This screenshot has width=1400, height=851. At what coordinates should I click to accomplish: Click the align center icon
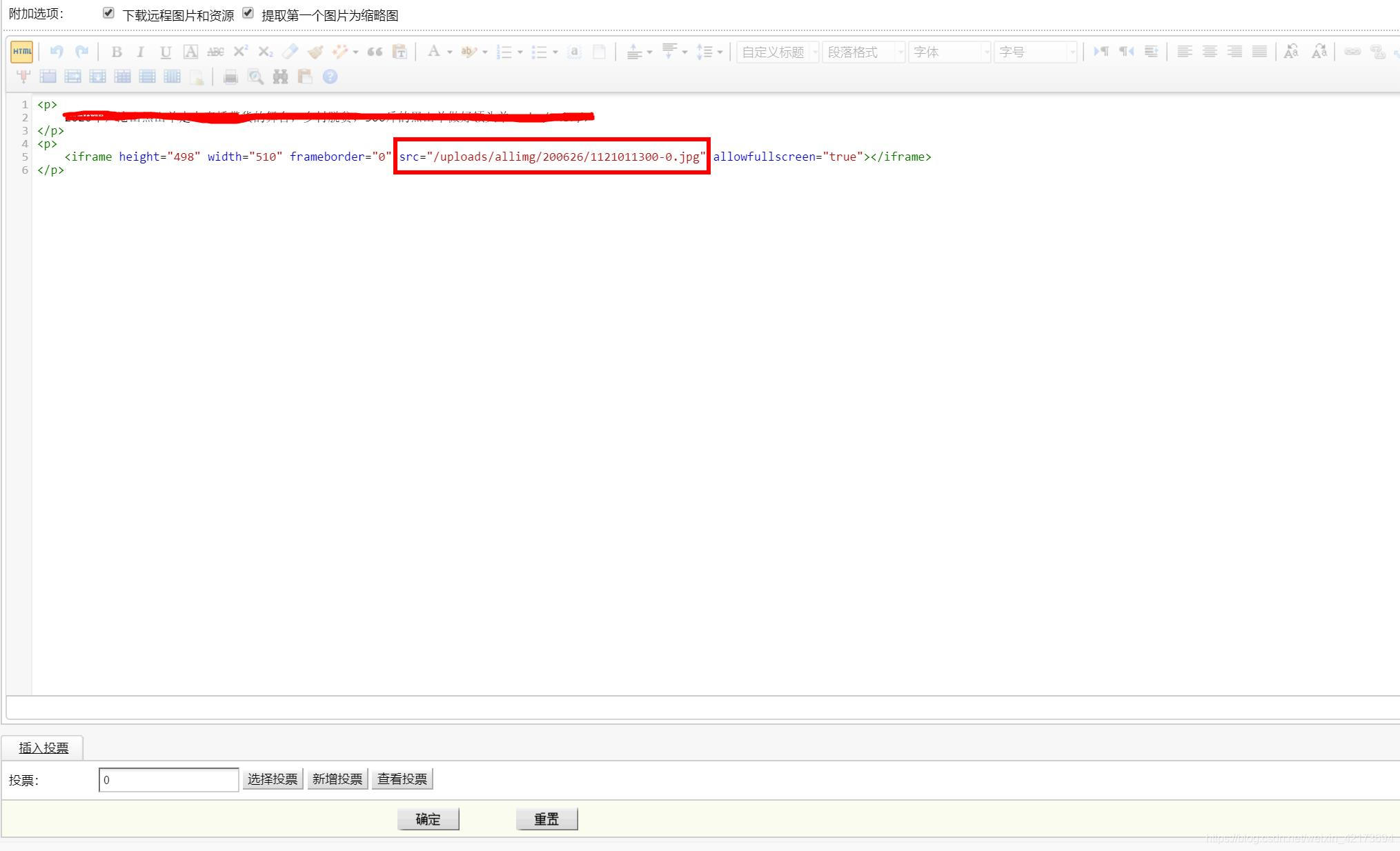pos(1209,52)
